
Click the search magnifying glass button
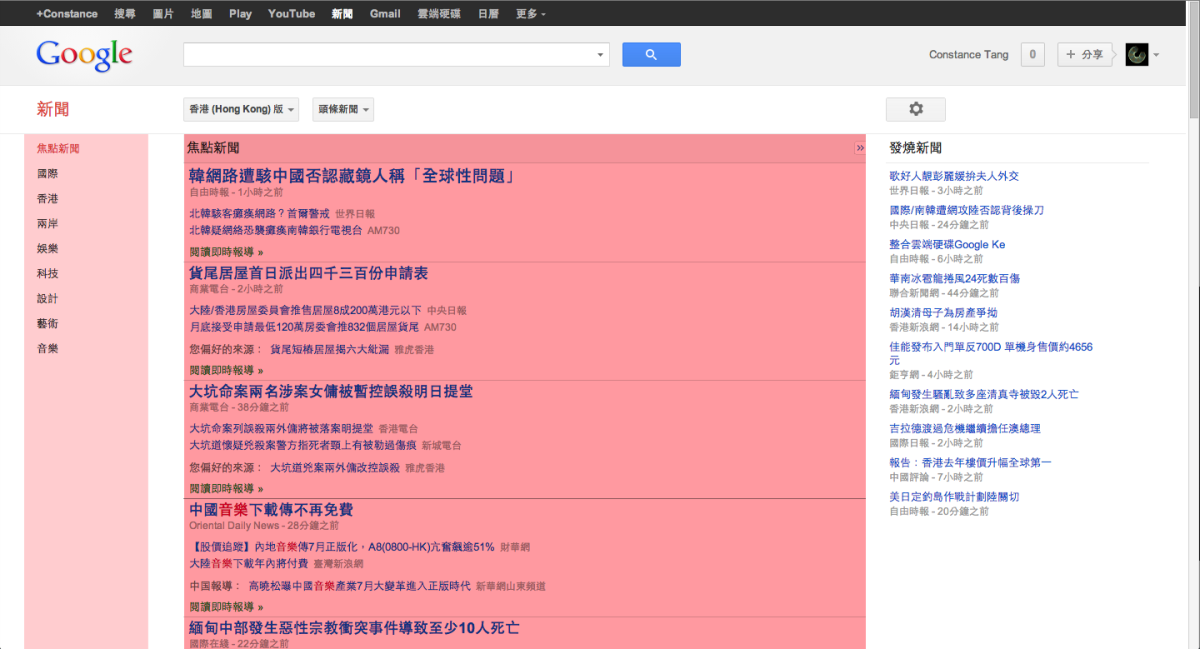651,54
